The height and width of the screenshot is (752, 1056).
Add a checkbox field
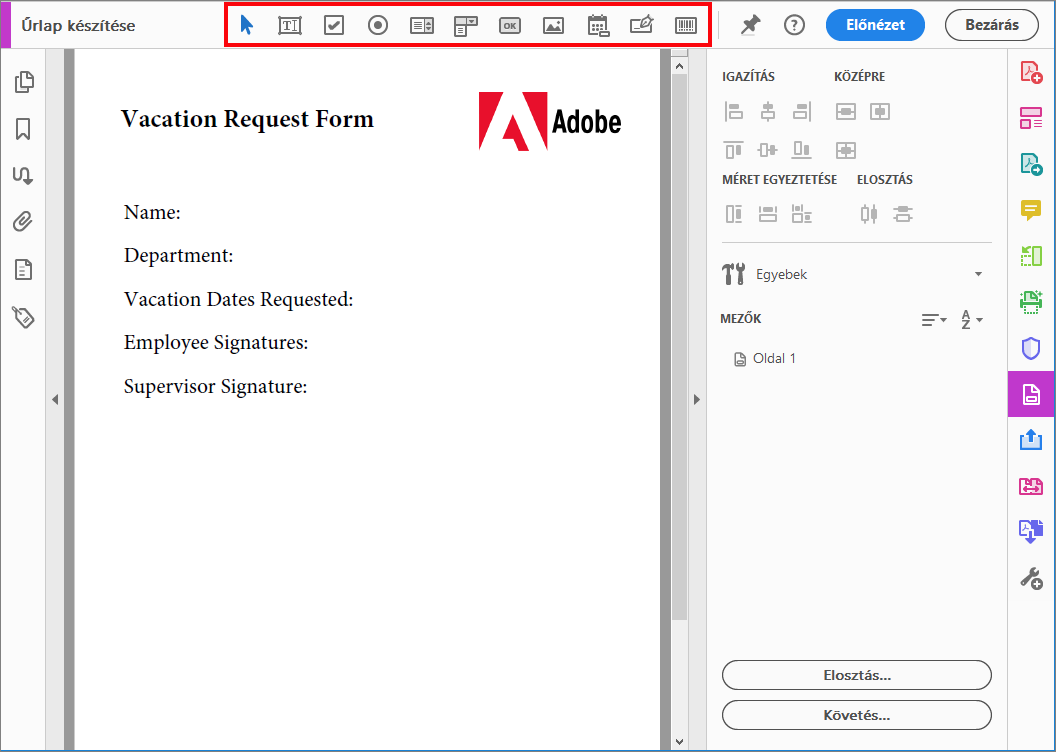click(333, 25)
